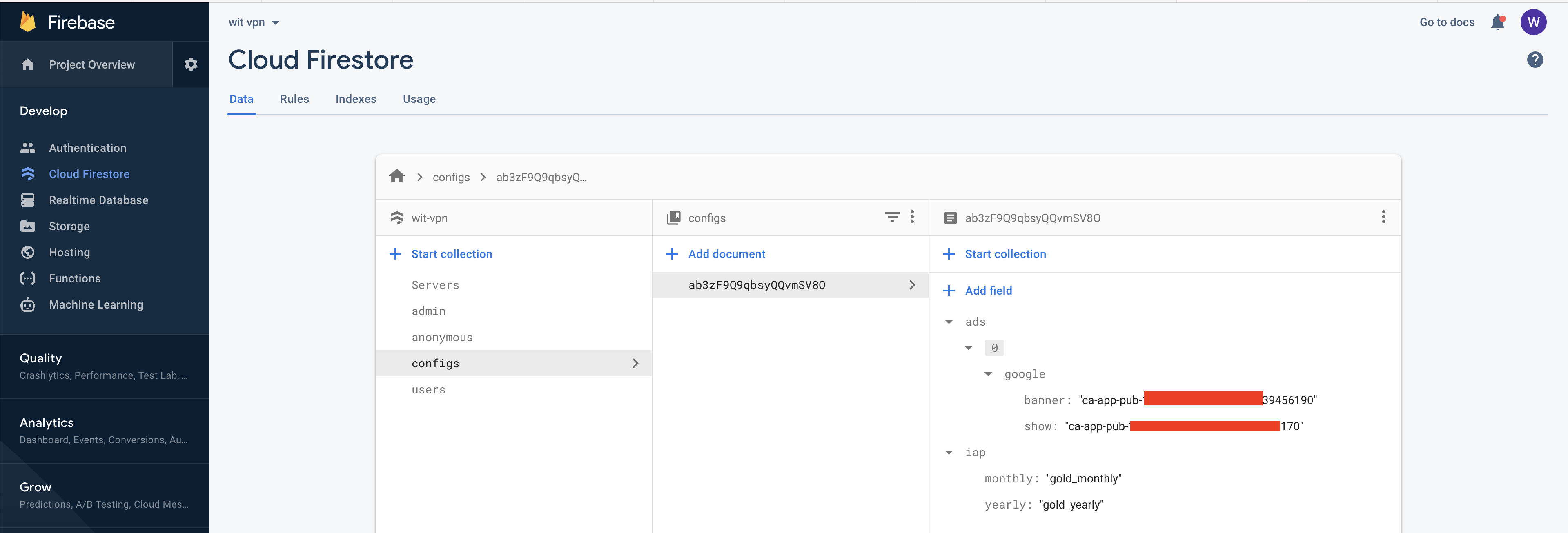
Task: Open document ab3zF9Q9qbsyQQvmSV8O overflow menu
Action: click(x=1383, y=217)
